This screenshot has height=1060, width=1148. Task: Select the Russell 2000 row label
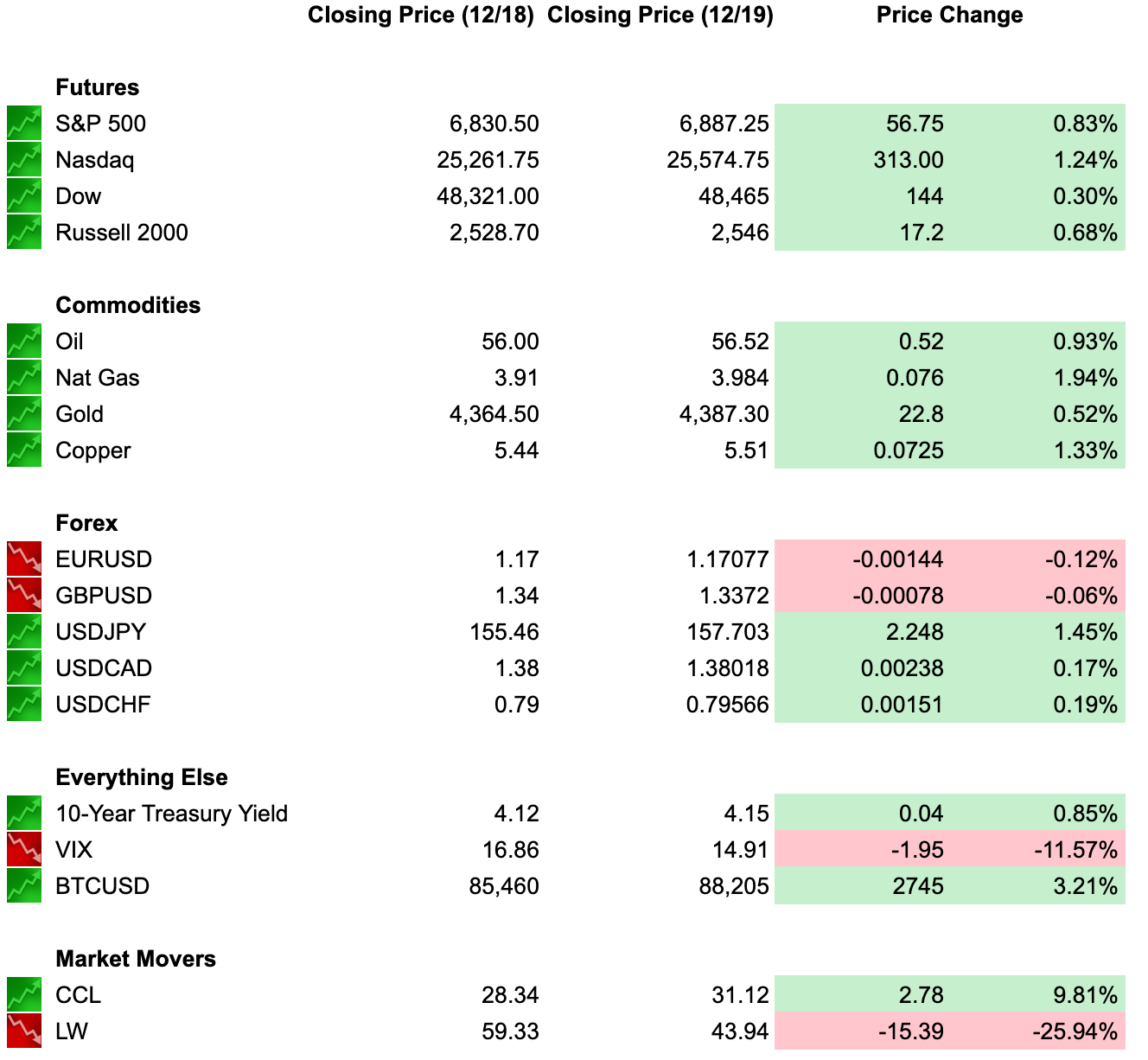pyautogui.click(x=121, y=233)
